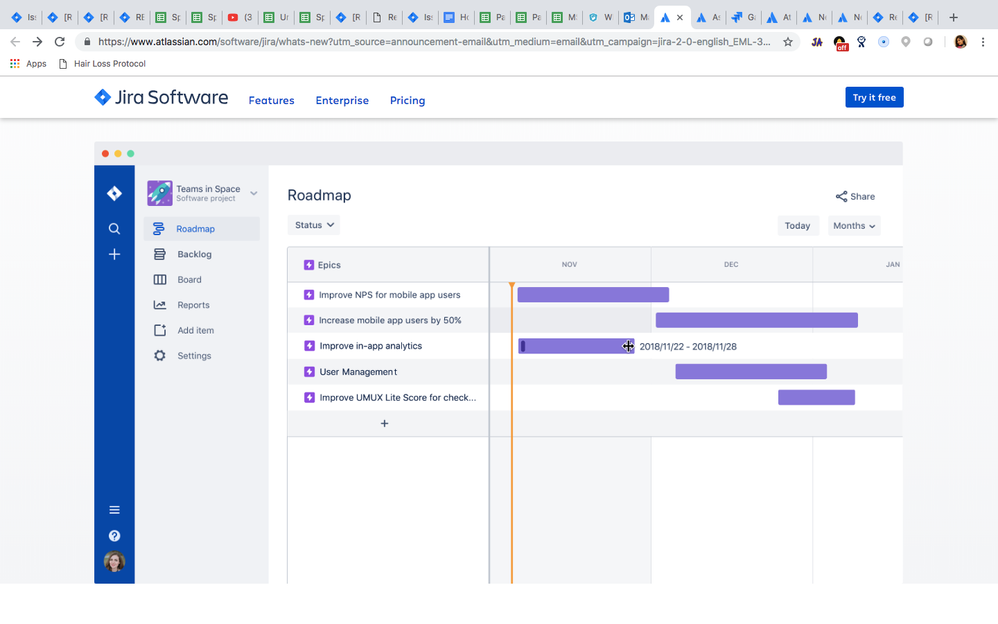Click the NOV month header

[570, 264]
